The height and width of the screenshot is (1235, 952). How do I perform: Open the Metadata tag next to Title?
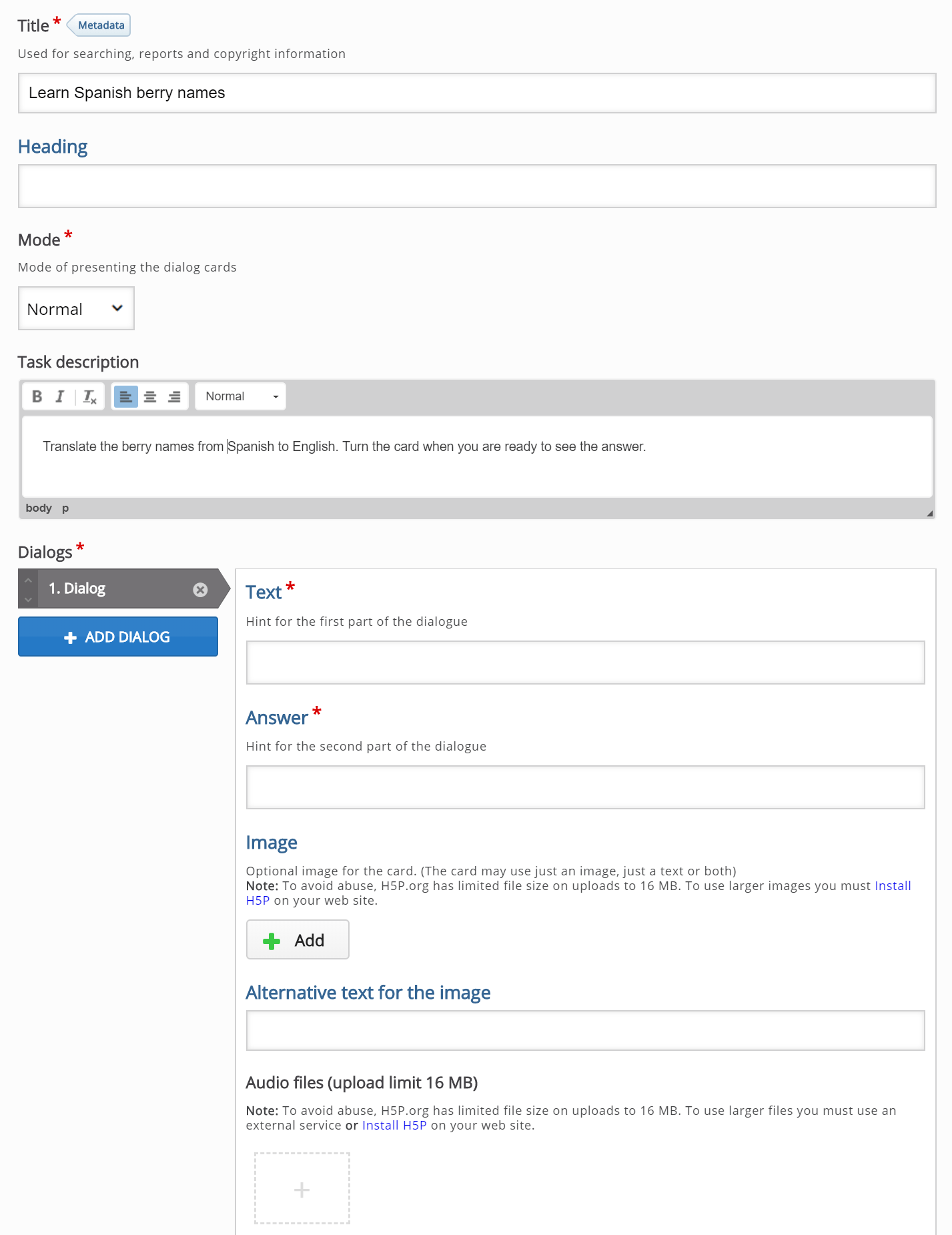[100, 25]
